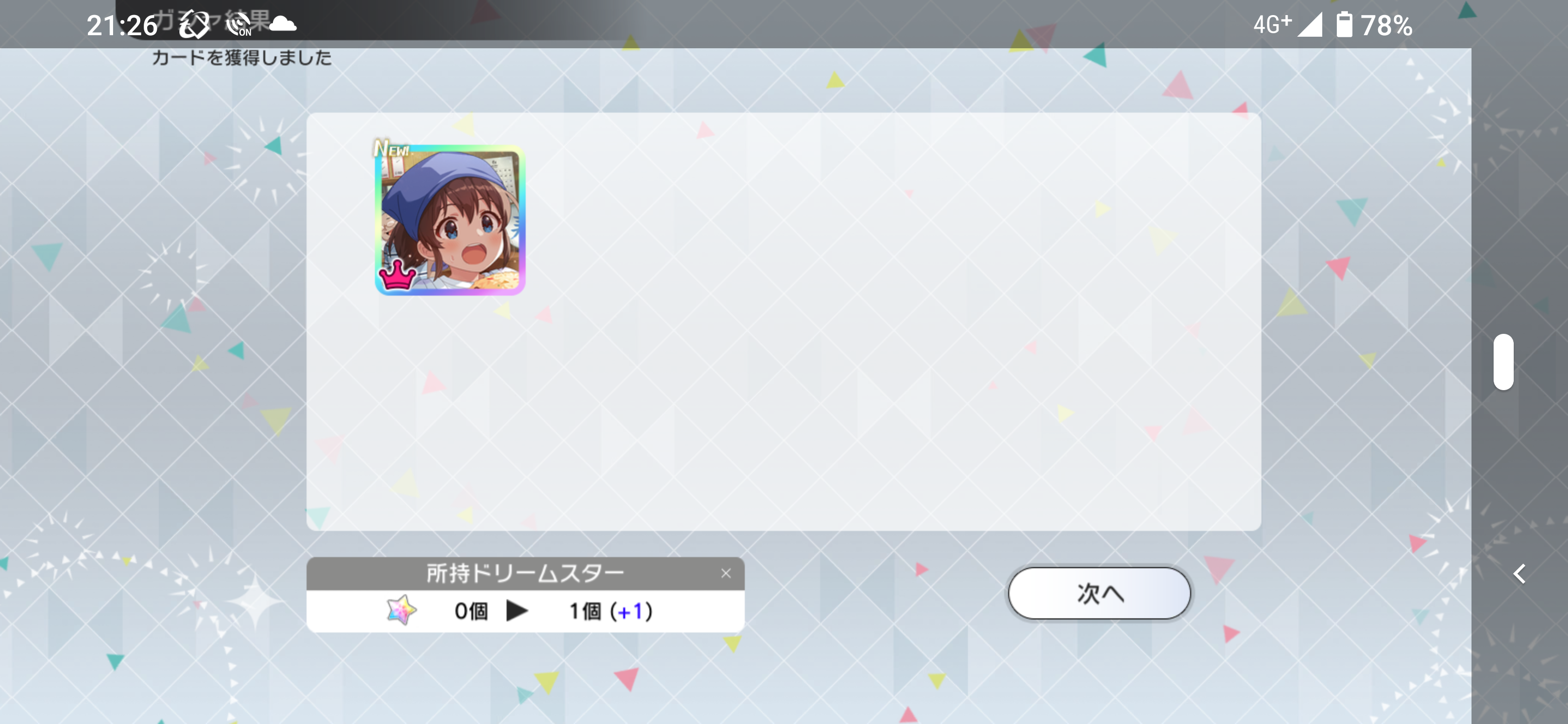Open the newly obtained character card thumbnail
This screenshot has width=1568, height=724.
pyautogui.click(x=450, y=219)
